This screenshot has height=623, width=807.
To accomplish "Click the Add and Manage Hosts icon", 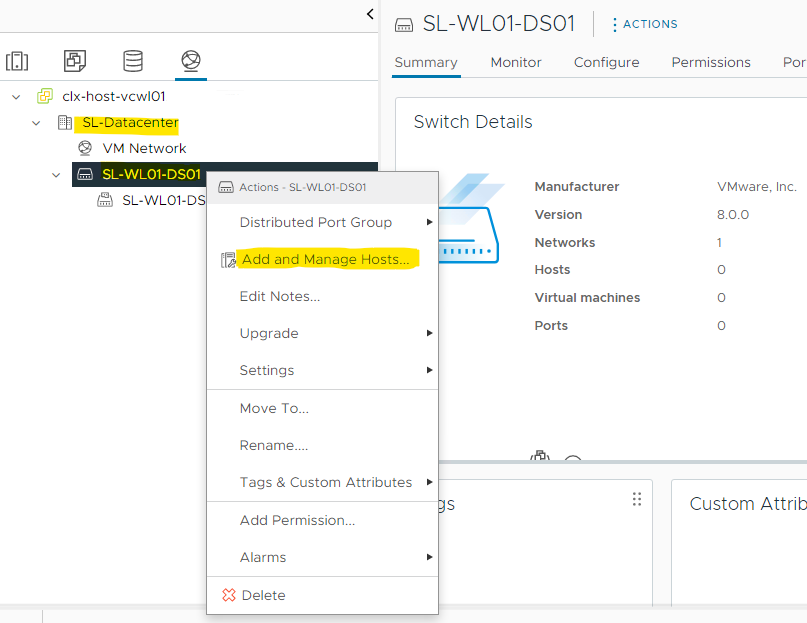I will (228, 260).
